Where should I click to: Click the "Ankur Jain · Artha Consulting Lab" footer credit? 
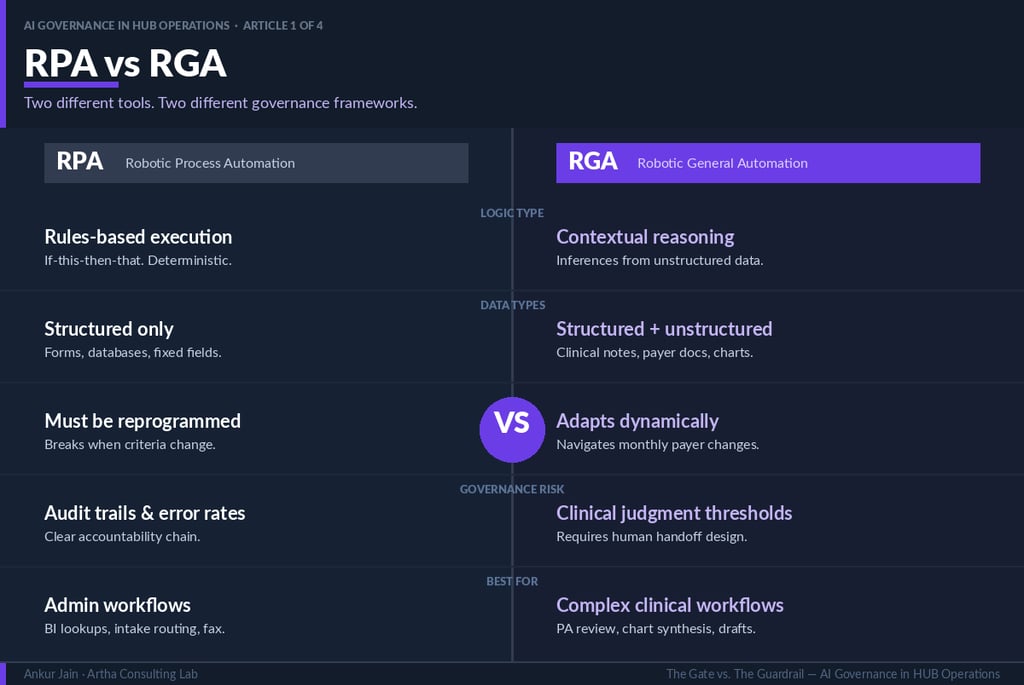111,674
